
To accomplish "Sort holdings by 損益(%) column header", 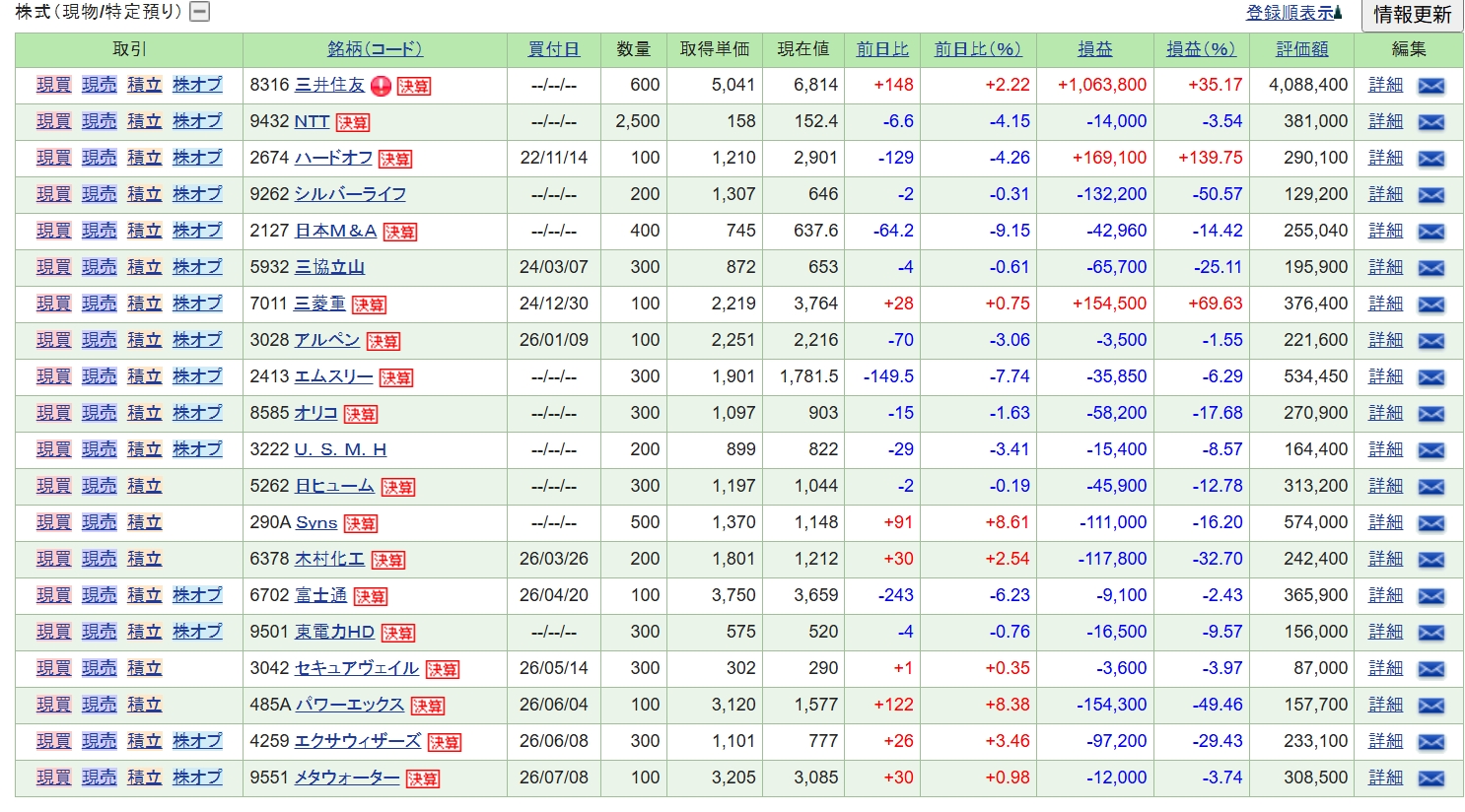I will point(1201,49).
